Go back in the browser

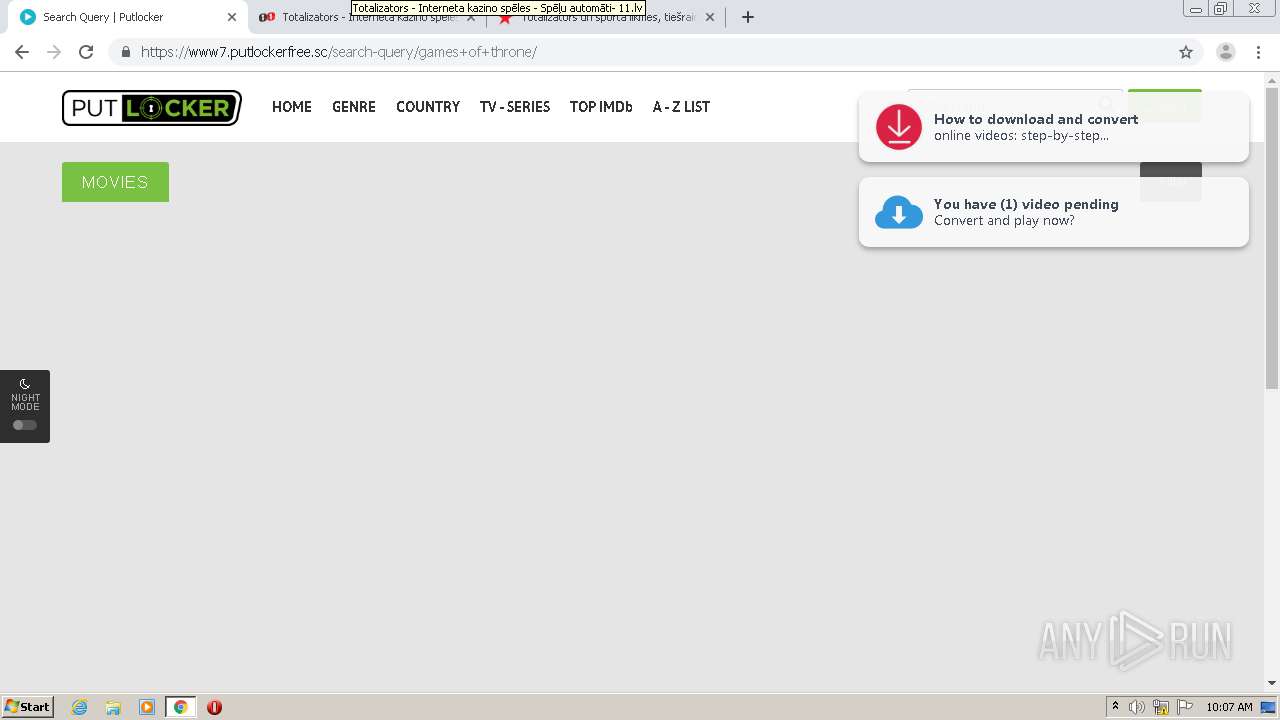pyautogui.click(x=22, y=52)
